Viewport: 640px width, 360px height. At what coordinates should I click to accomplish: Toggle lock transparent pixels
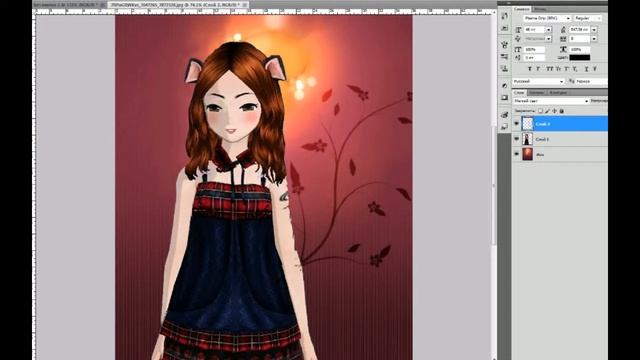click(x=540, y=111)
